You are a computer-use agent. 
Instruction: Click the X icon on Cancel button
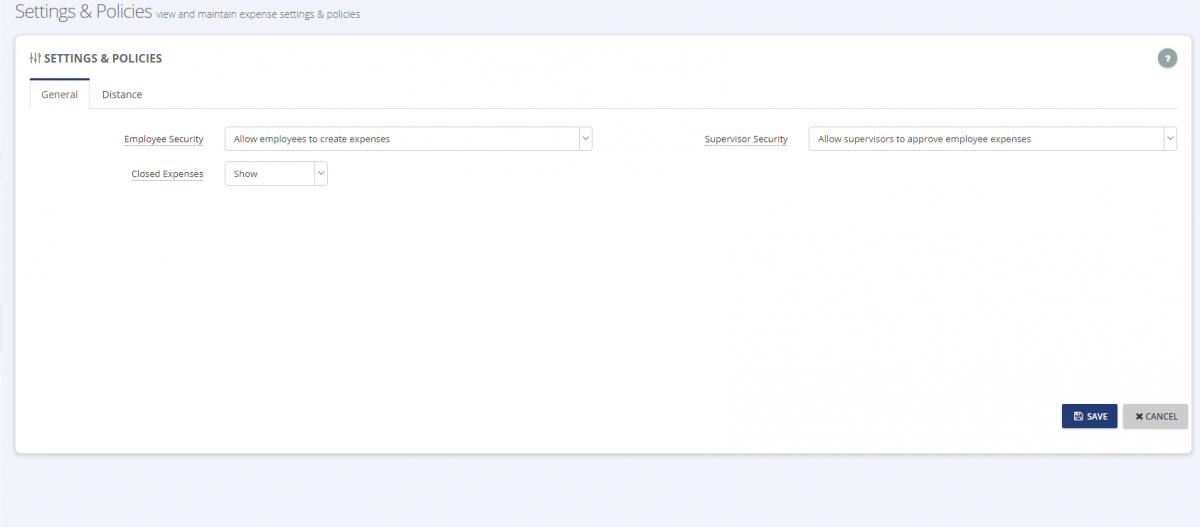pyautogui.click(x=1139, y=416)
